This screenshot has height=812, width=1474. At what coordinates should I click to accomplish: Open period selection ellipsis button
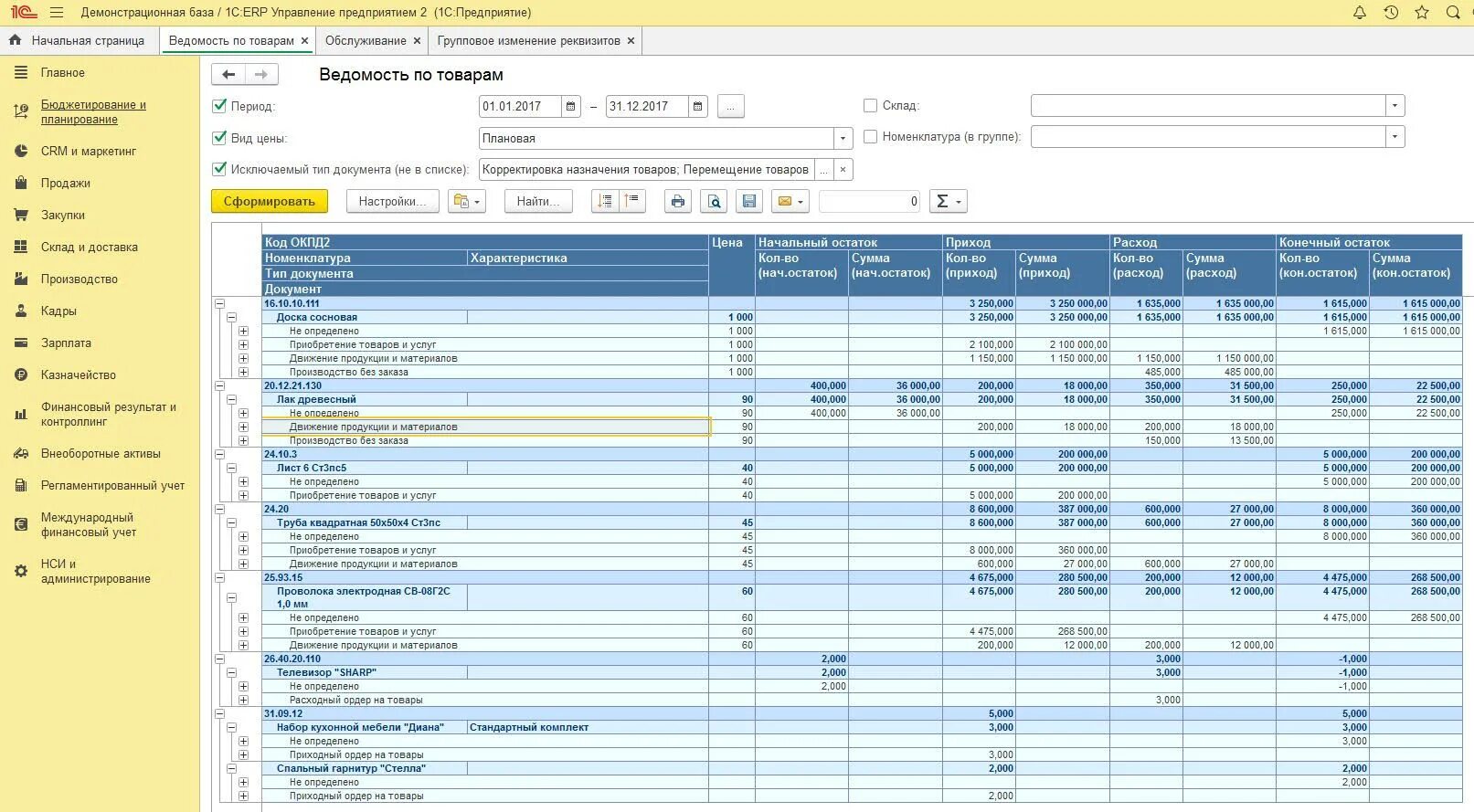pyautogui.click(x=730, y=106)
